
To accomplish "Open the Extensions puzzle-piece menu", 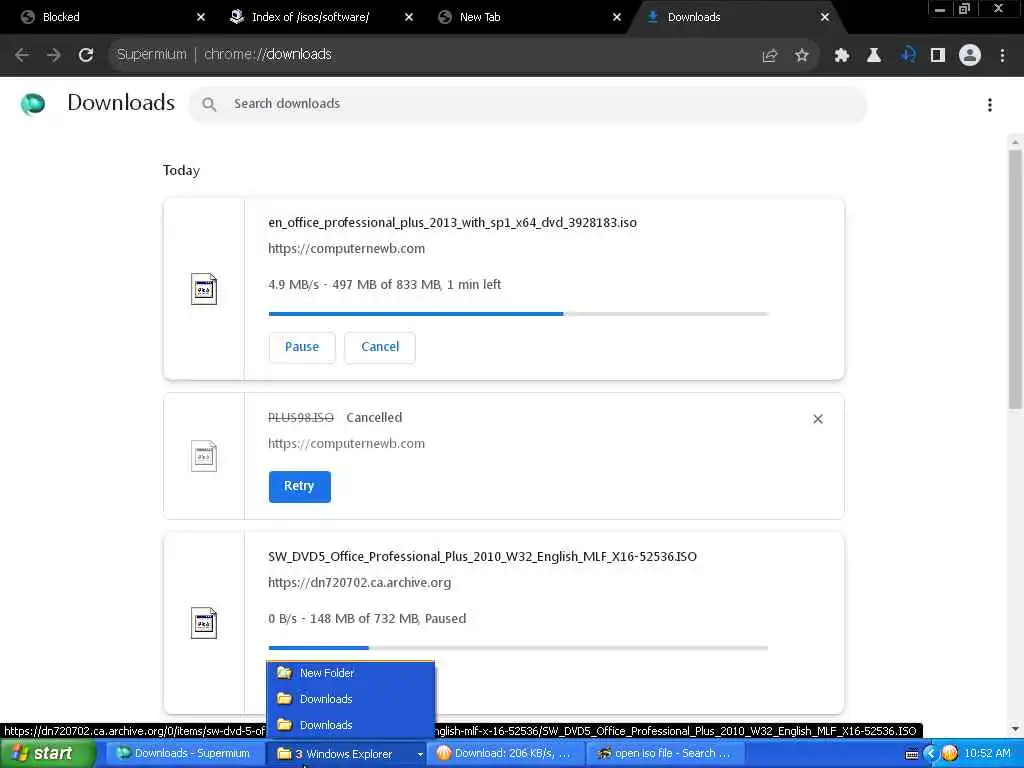I will [842, 56].
